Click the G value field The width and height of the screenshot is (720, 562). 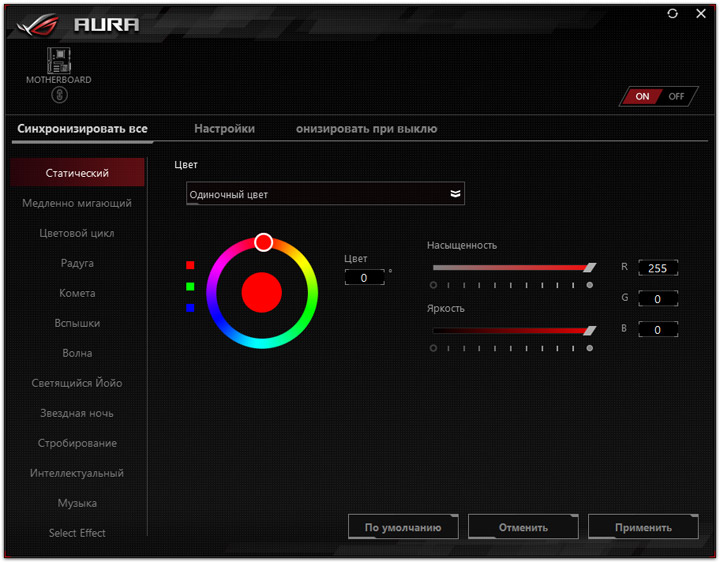pos(658,299)
